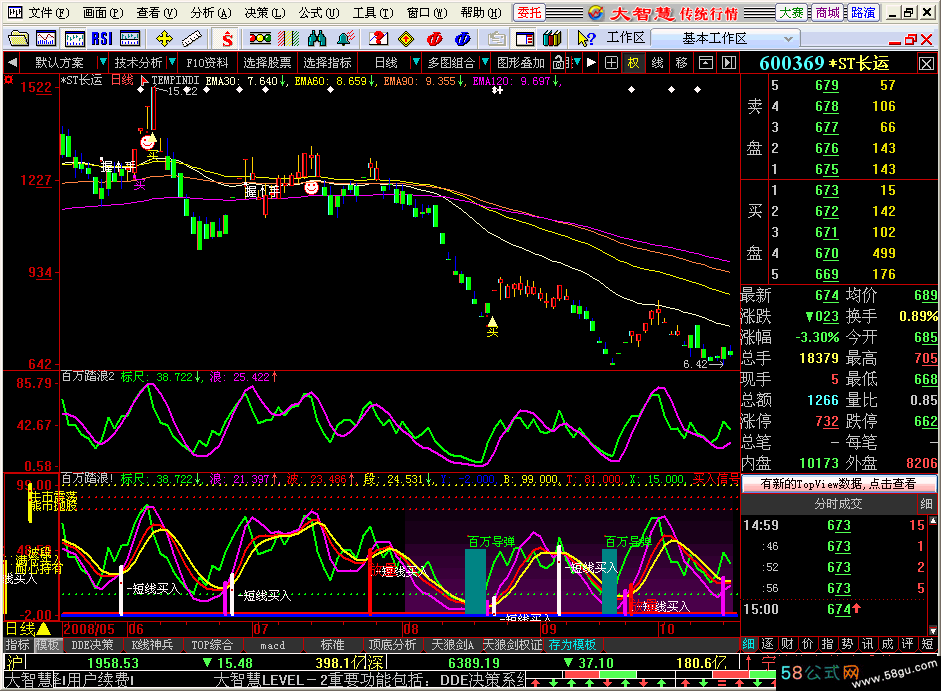Open the window layout panel icon
Image resolution: width=941 pixels, height=691 pixels.
(x=525, y=39)
